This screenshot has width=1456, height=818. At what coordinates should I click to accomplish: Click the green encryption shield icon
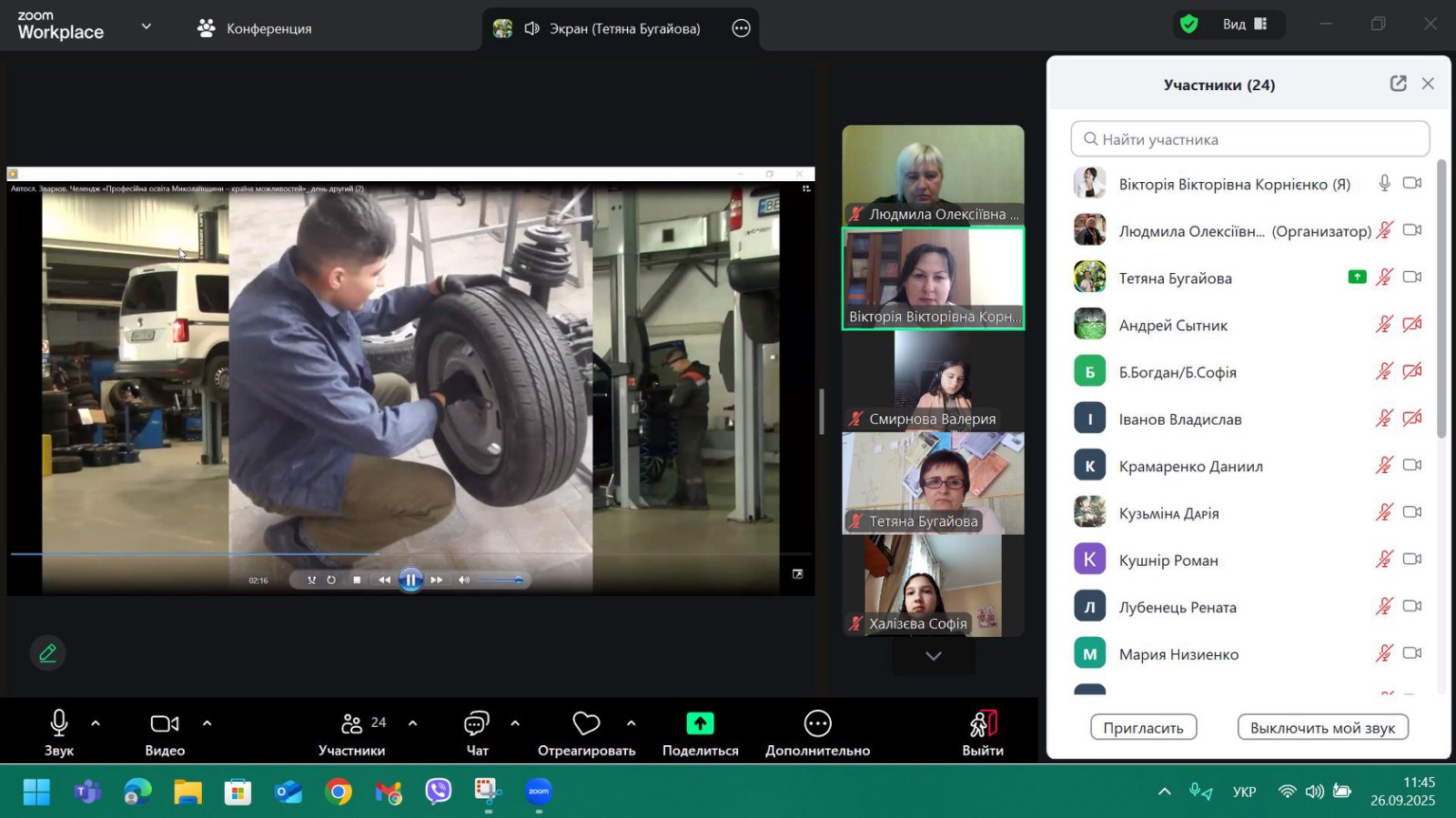click(x=1188, y=25)
